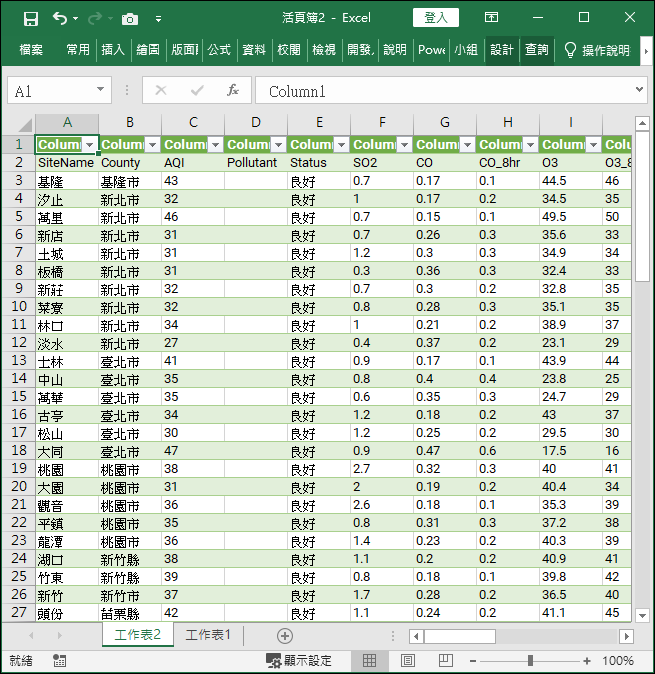Open filter dropdown for column A header
Screen dimensions: 655x674
(89, 145)
